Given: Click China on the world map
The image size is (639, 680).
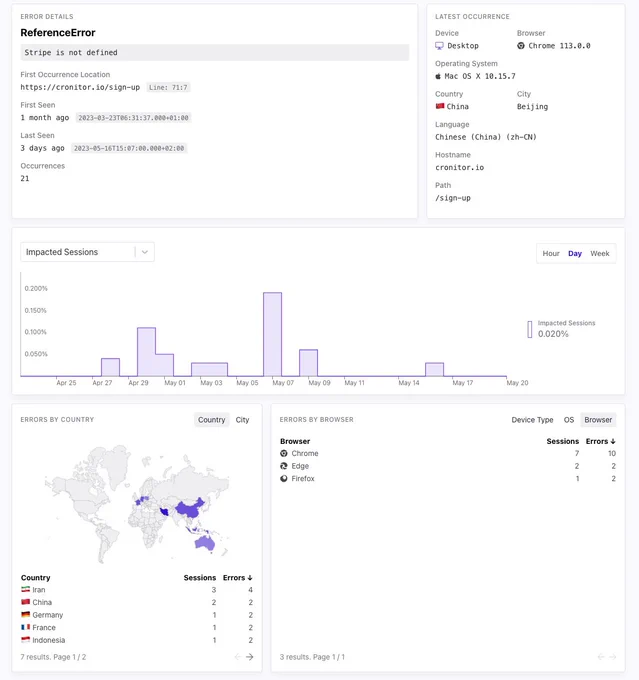Looking at the screenshot, I should [x=190, y=509].
